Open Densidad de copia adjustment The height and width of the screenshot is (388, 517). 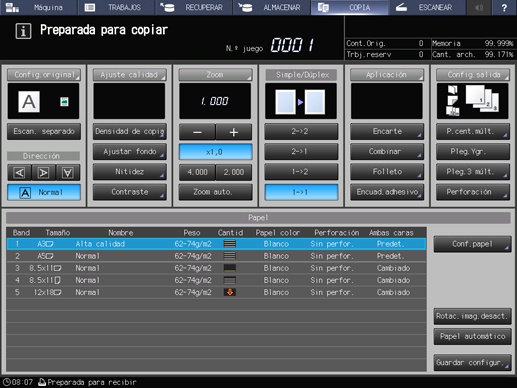pos(129,131)
